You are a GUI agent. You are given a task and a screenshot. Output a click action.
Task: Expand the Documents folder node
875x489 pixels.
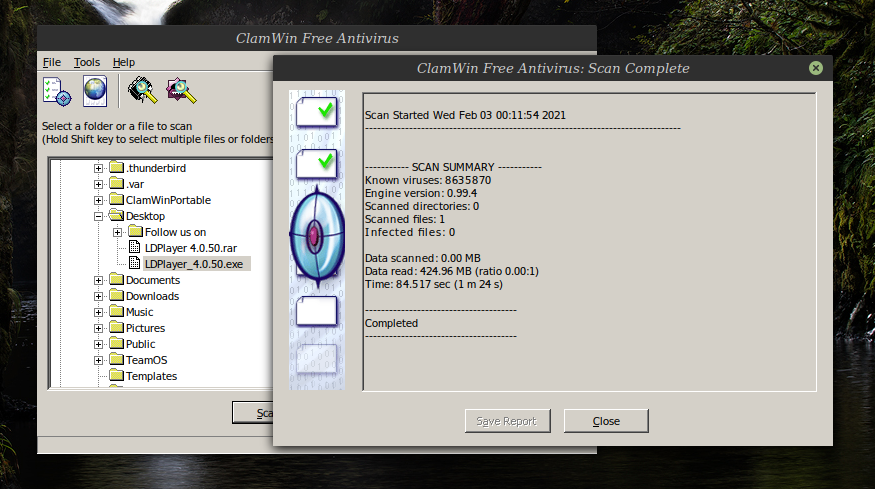coord(98,280)
